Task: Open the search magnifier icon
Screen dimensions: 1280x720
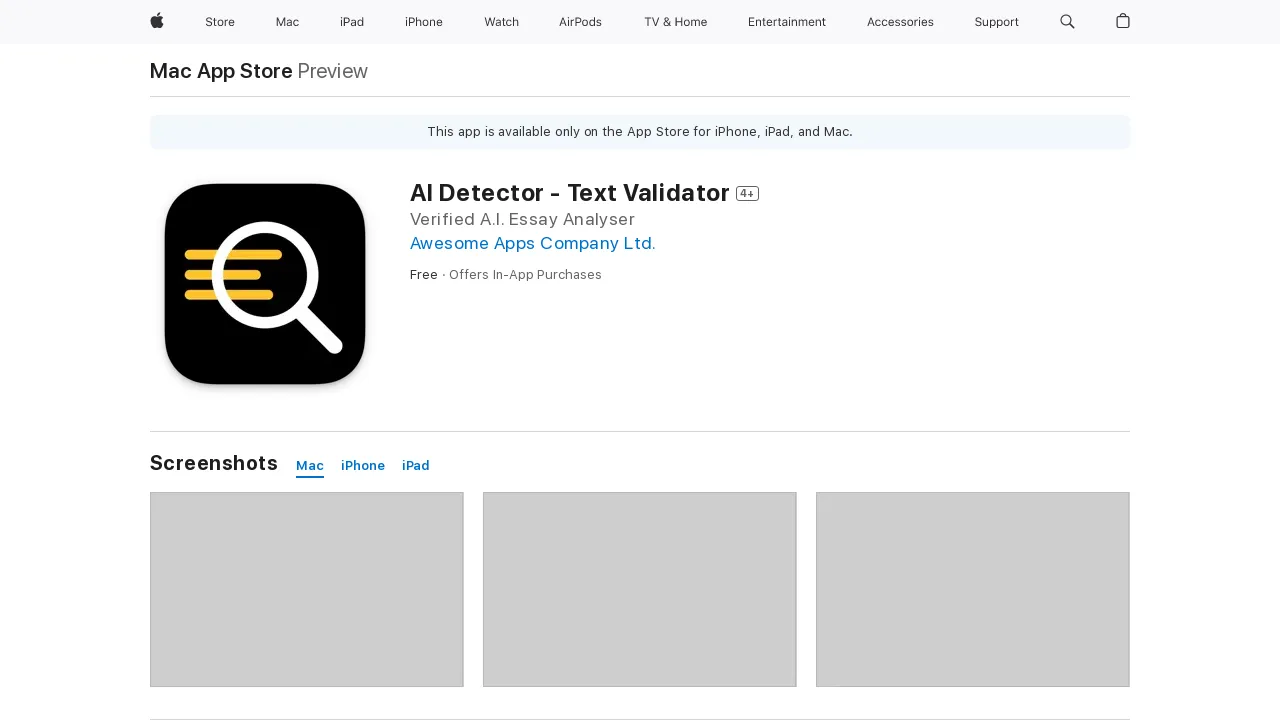Action: (x=1067, y=22)
